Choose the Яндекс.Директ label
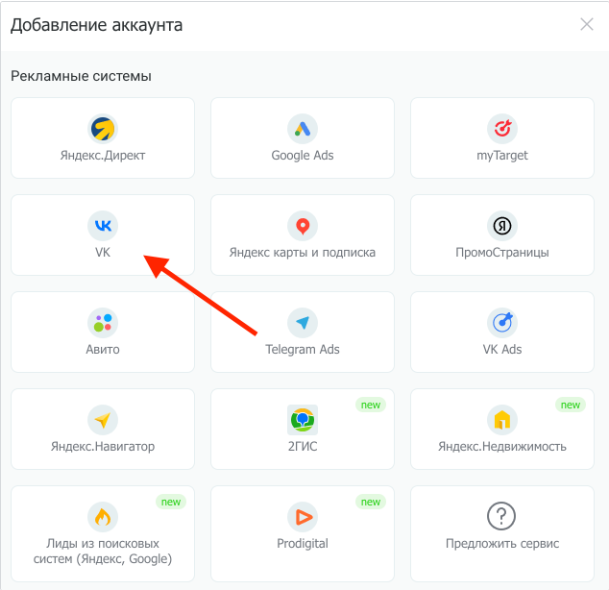The image size is (609, 590). pos(103,155)
